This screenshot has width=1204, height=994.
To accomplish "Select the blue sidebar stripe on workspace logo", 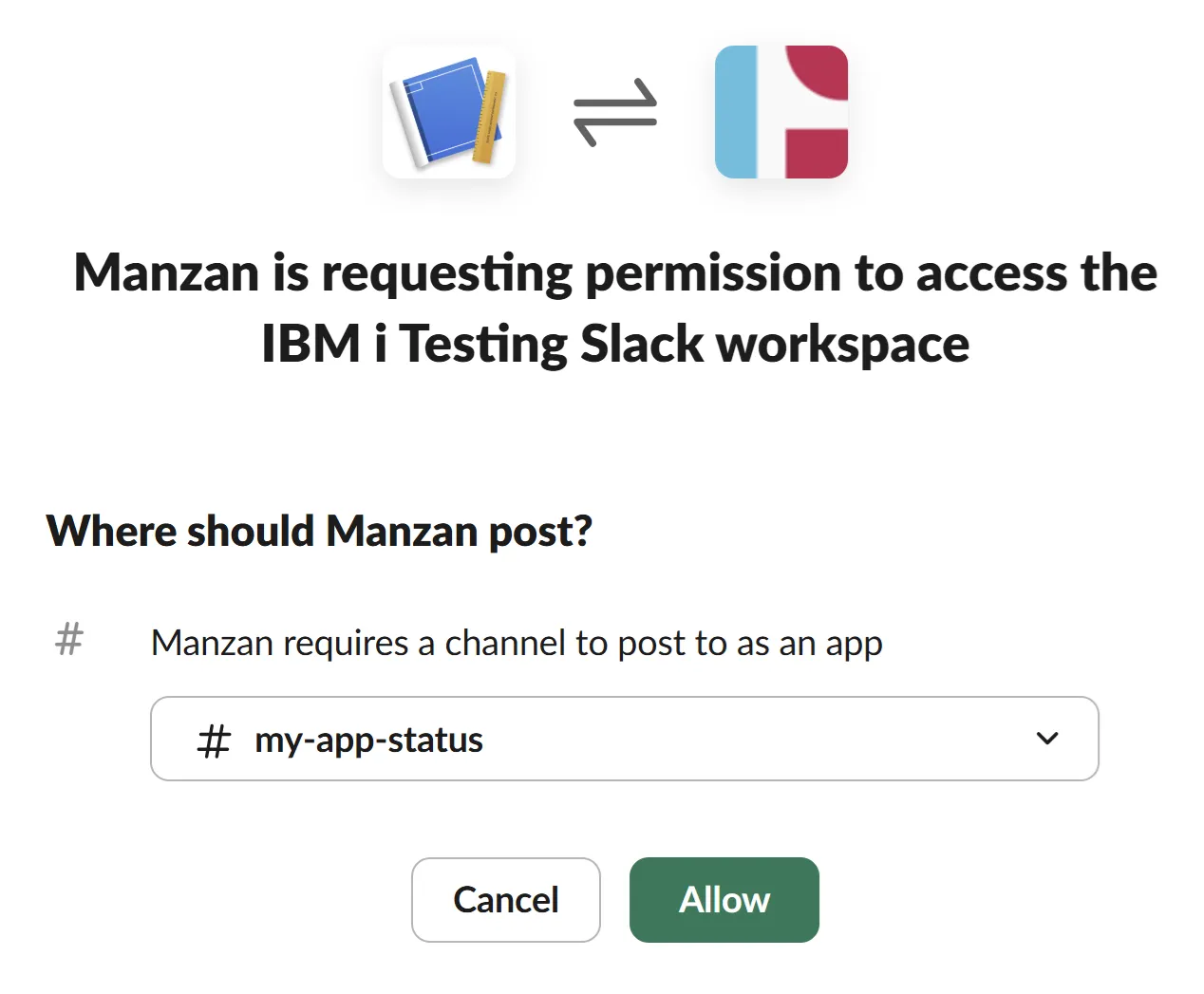I will [736, 111].
